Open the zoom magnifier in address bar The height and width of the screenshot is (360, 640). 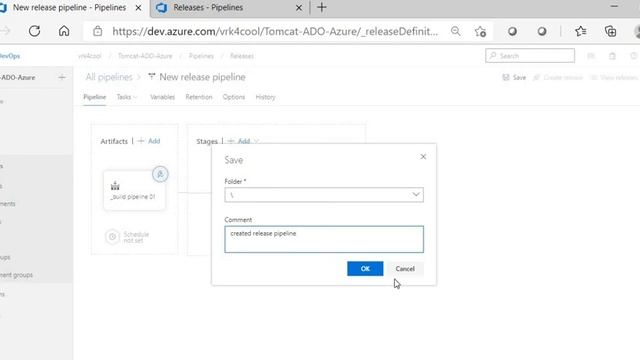[x=456, y=31]
